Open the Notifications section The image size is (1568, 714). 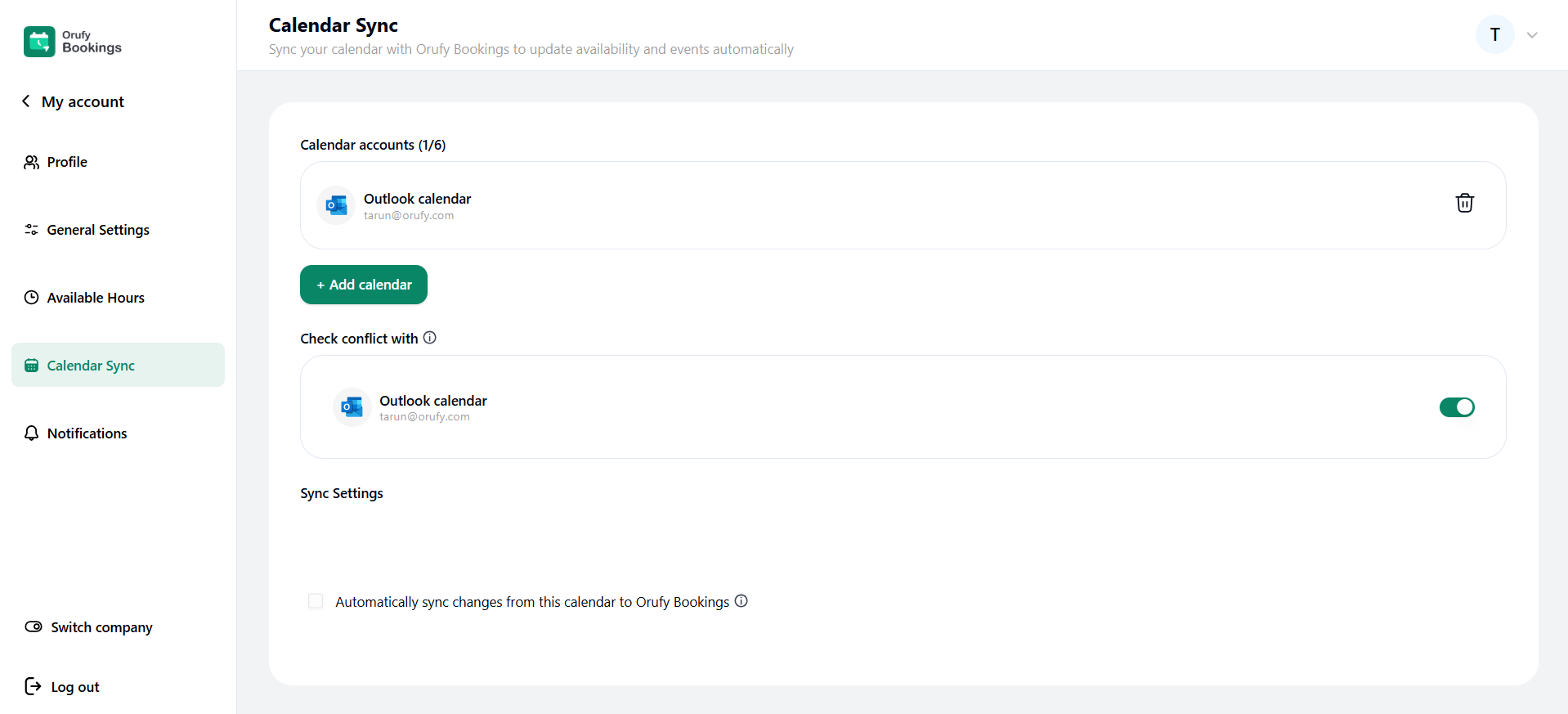(87, 433)
